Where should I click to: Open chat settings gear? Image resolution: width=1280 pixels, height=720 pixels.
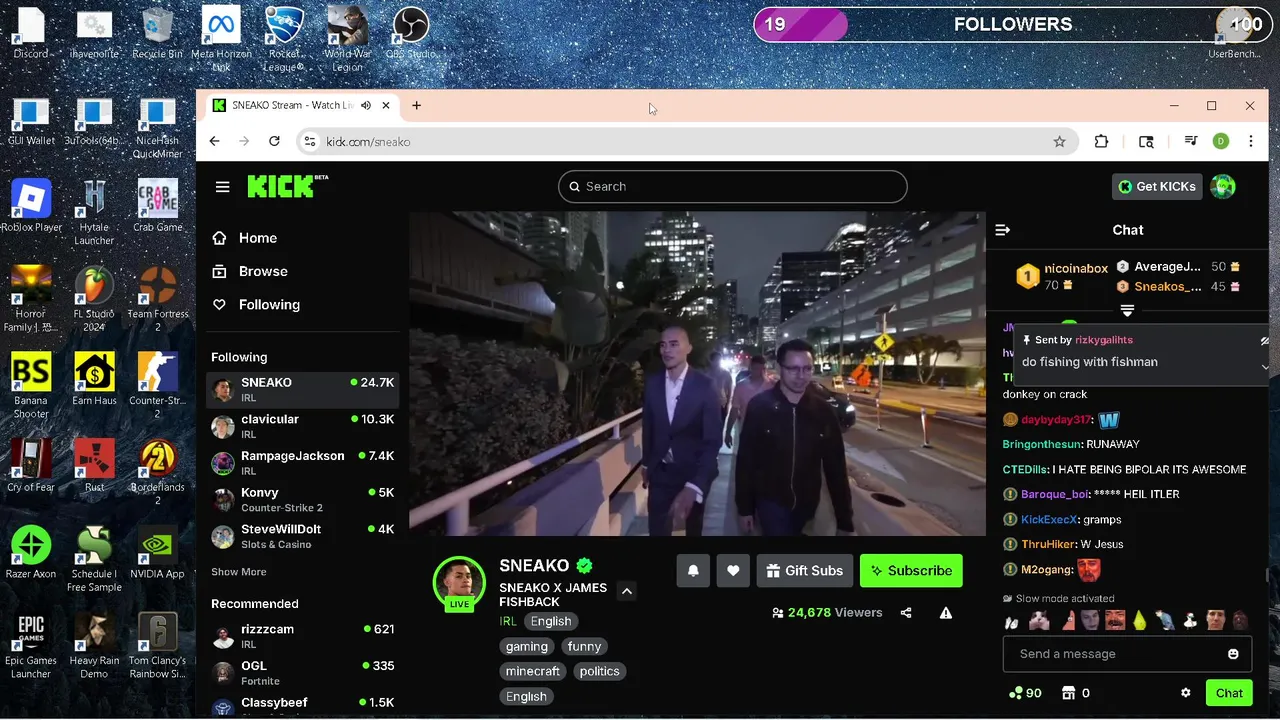pyautogui.click(x=1186, y=693)
